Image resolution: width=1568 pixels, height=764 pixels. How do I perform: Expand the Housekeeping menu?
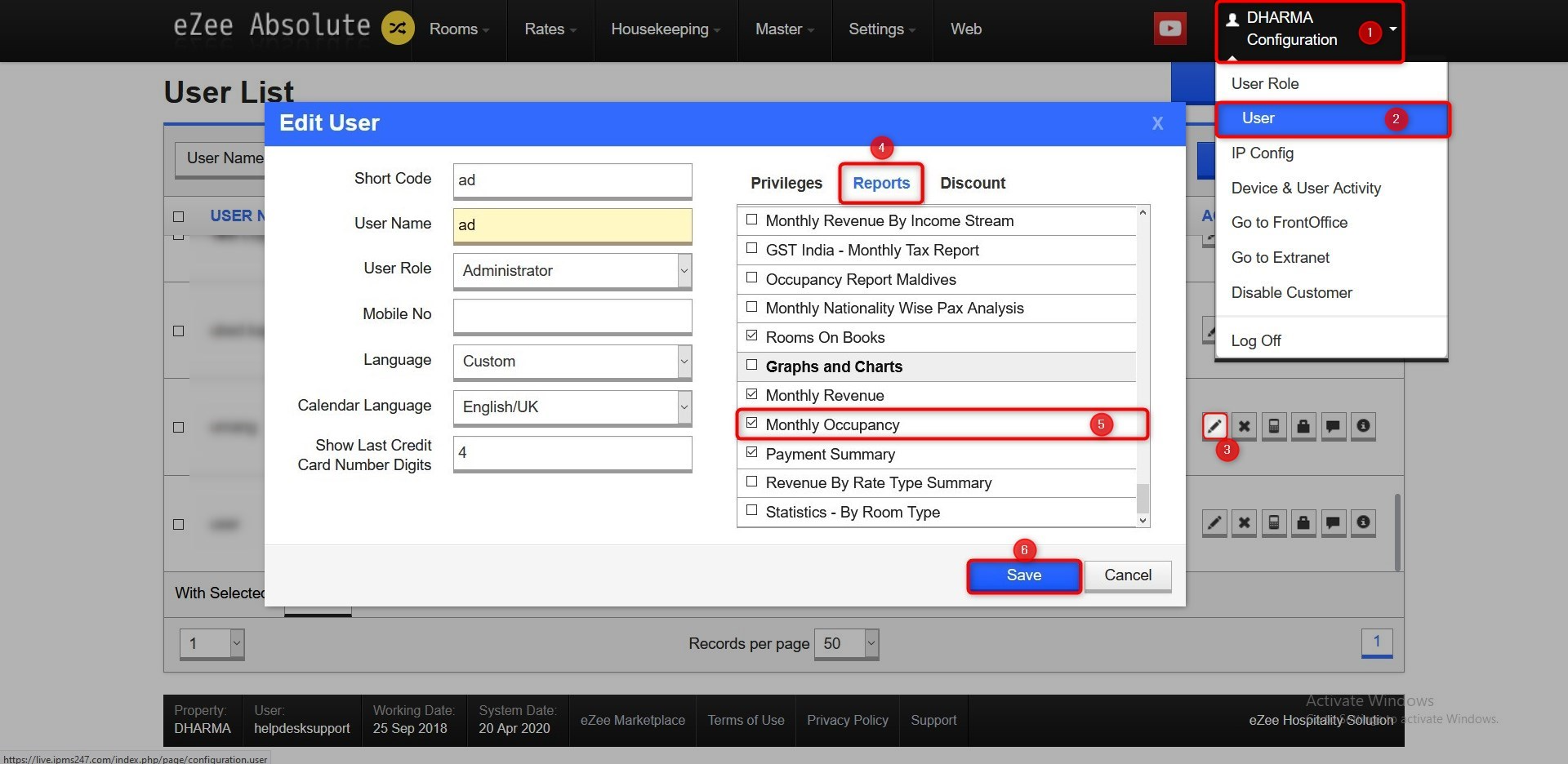click(666, 29)
